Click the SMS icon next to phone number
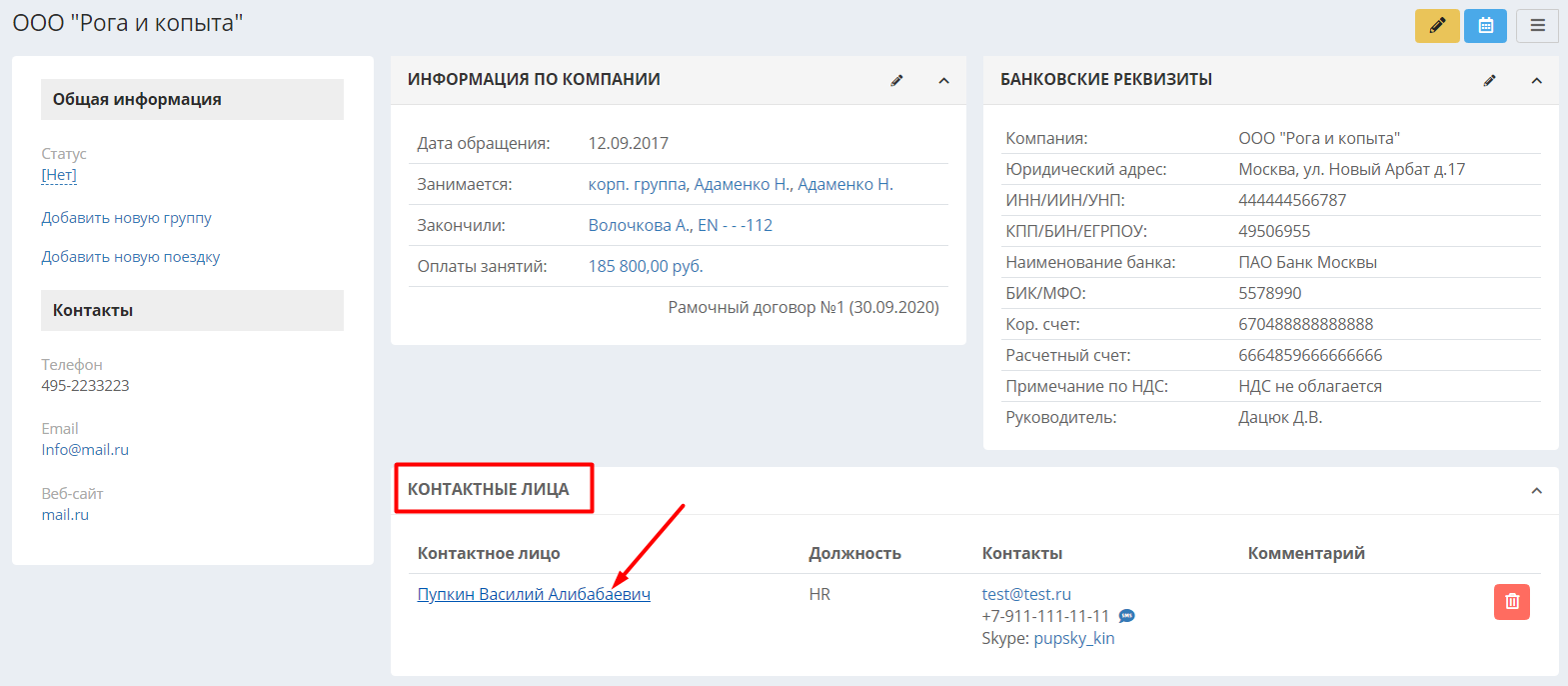Image resolution: width=1568 pixels, height=686 pixels. tap(1126, 616)
